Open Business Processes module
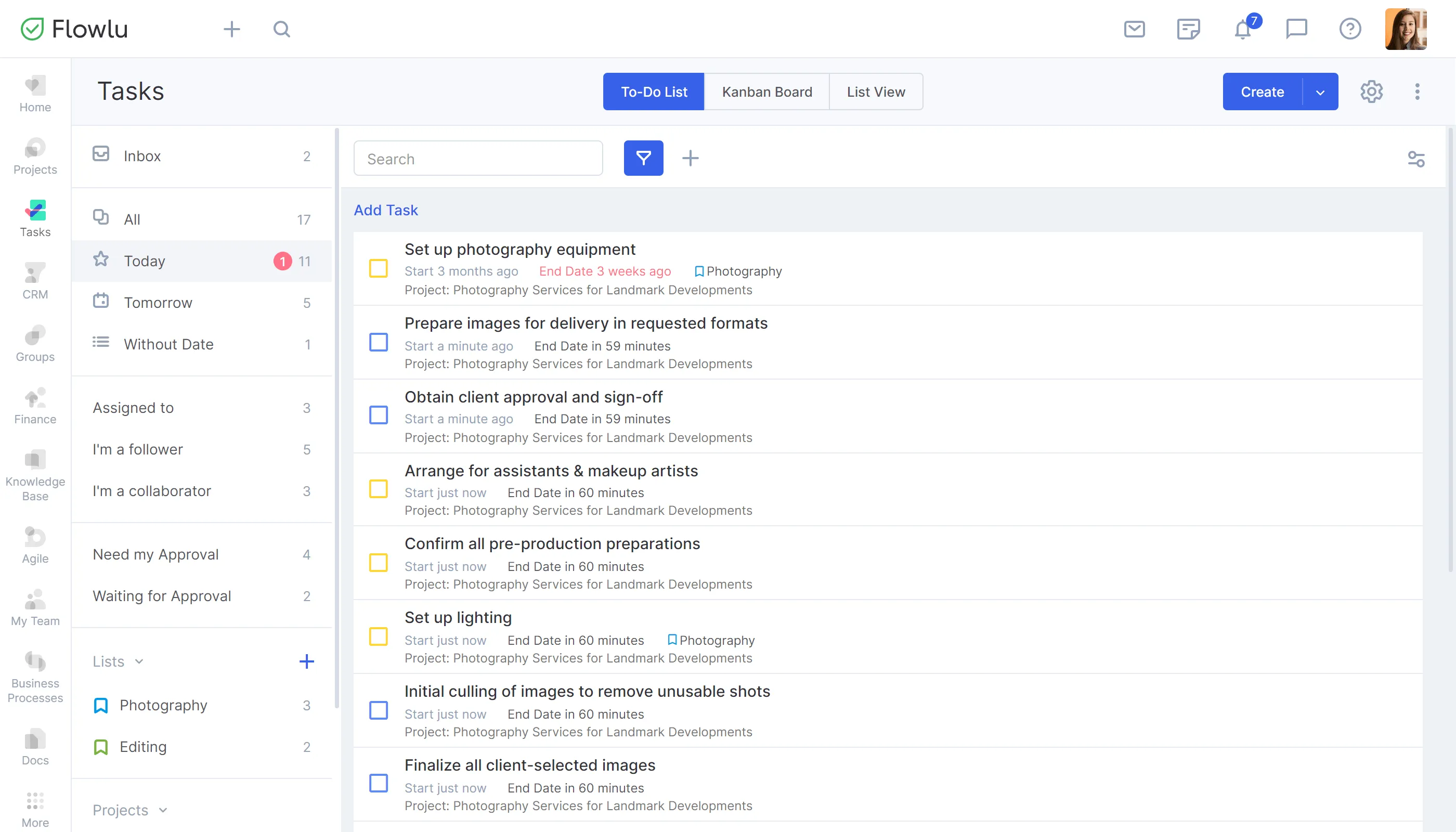Screen dimensions: 1456x832 point(35,678)
